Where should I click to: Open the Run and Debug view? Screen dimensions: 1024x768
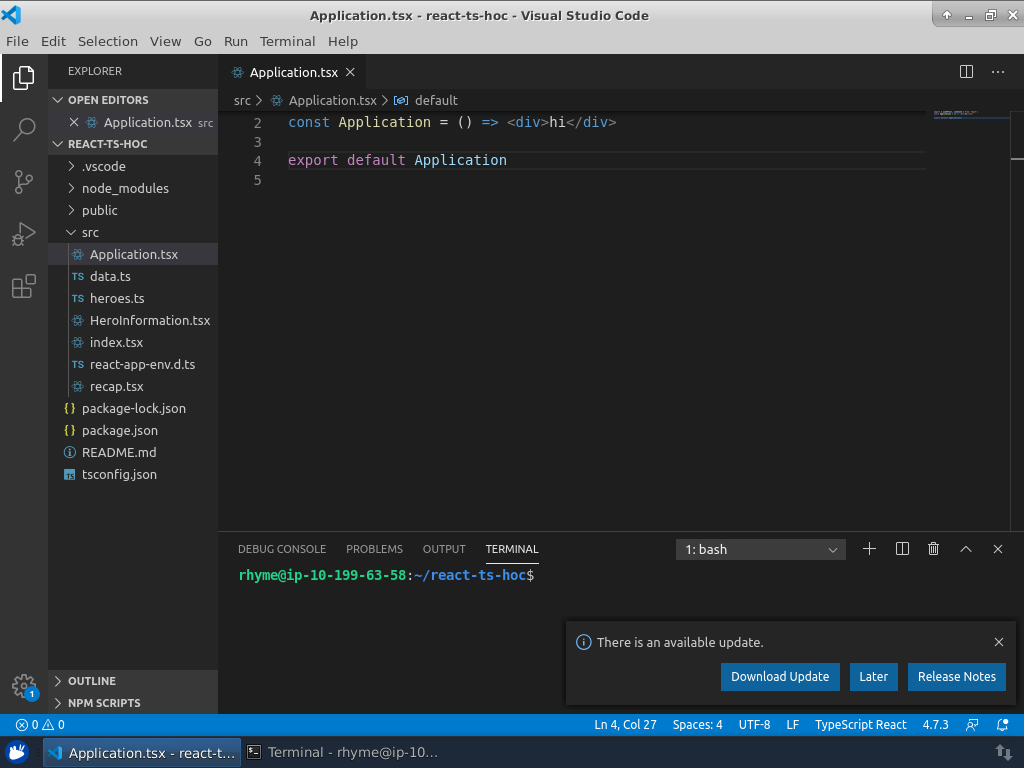point(24,235)
